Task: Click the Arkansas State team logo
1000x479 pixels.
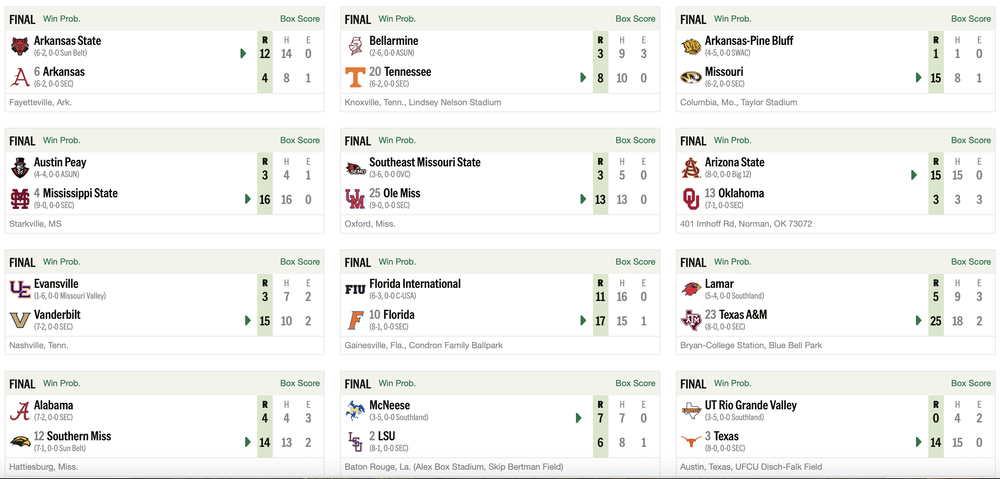Action: click(x=19, y=46)
